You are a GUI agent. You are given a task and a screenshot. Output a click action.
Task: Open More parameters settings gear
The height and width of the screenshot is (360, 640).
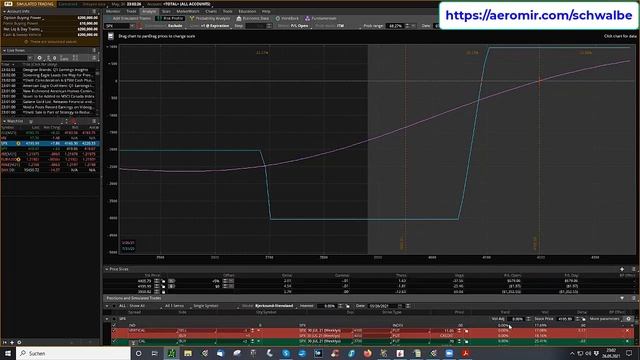pos(628,319)
